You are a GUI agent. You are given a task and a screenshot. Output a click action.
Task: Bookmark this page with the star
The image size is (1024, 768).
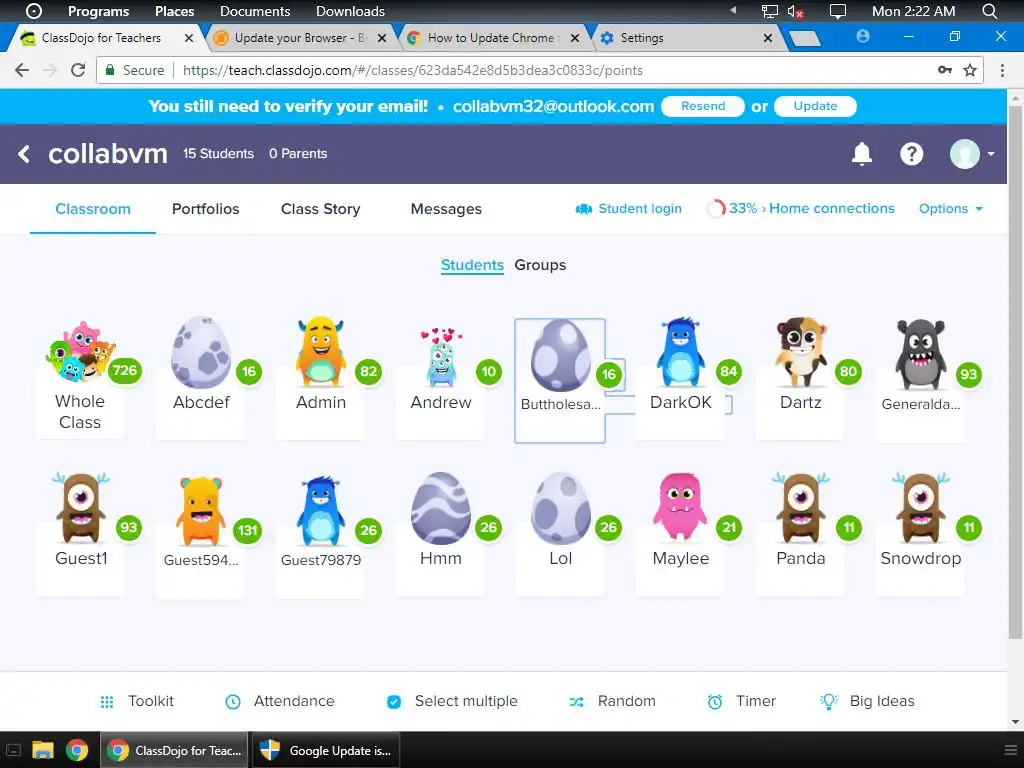point(970,70)
